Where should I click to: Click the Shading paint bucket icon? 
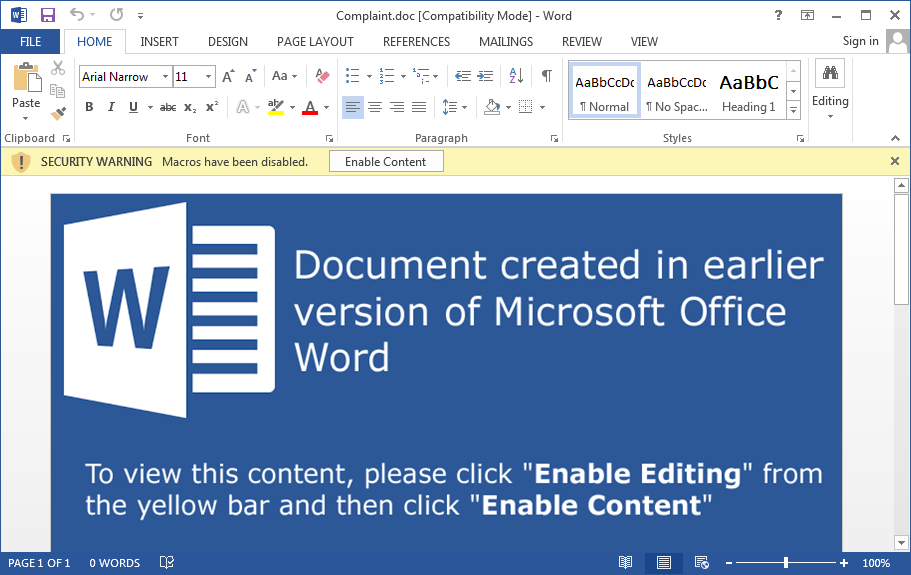click(492, 107)
